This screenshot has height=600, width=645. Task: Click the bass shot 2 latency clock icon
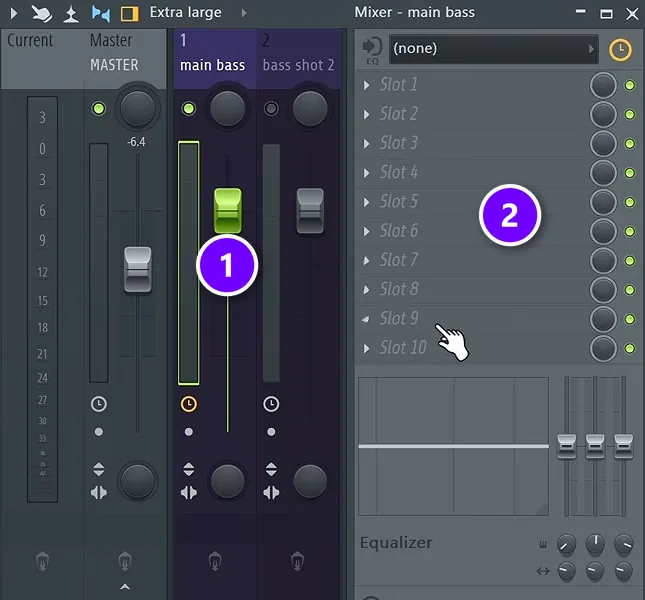point(271,404)
